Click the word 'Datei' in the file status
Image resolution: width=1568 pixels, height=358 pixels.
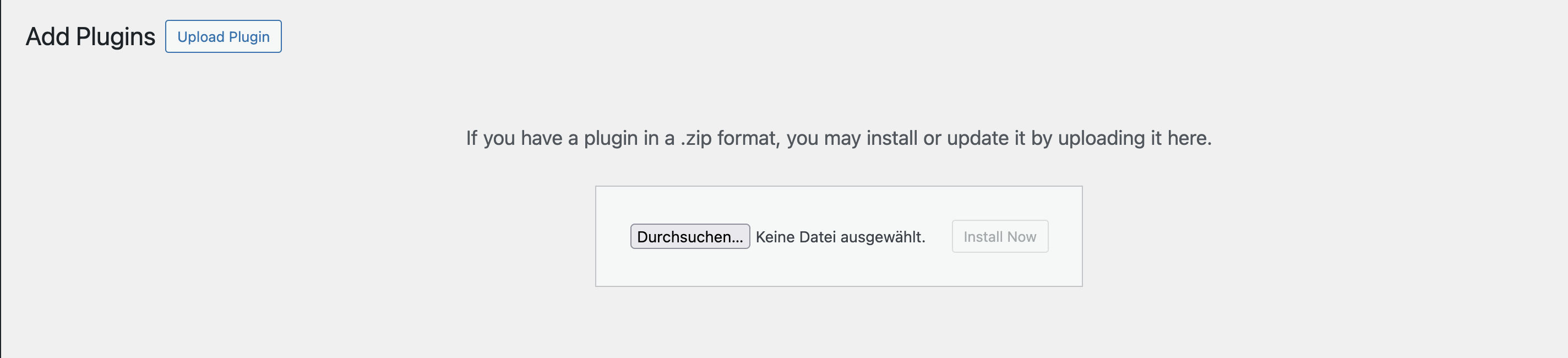[817, 237]
